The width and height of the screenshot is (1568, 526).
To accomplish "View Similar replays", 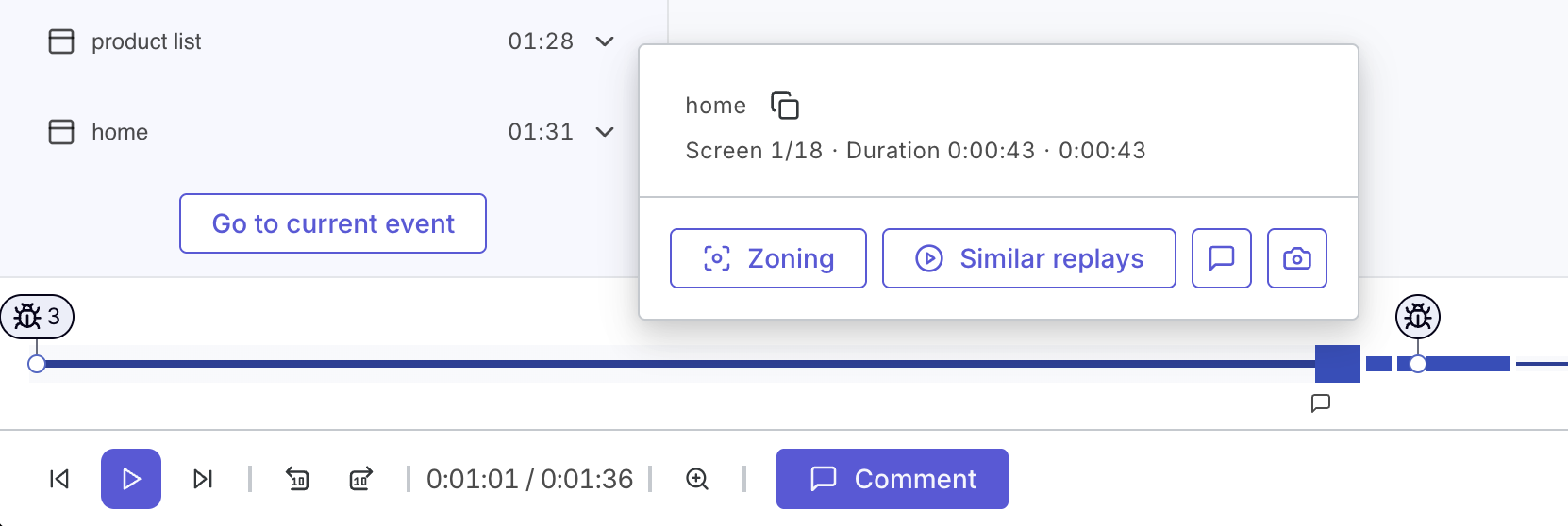I will coord(1028,258).
